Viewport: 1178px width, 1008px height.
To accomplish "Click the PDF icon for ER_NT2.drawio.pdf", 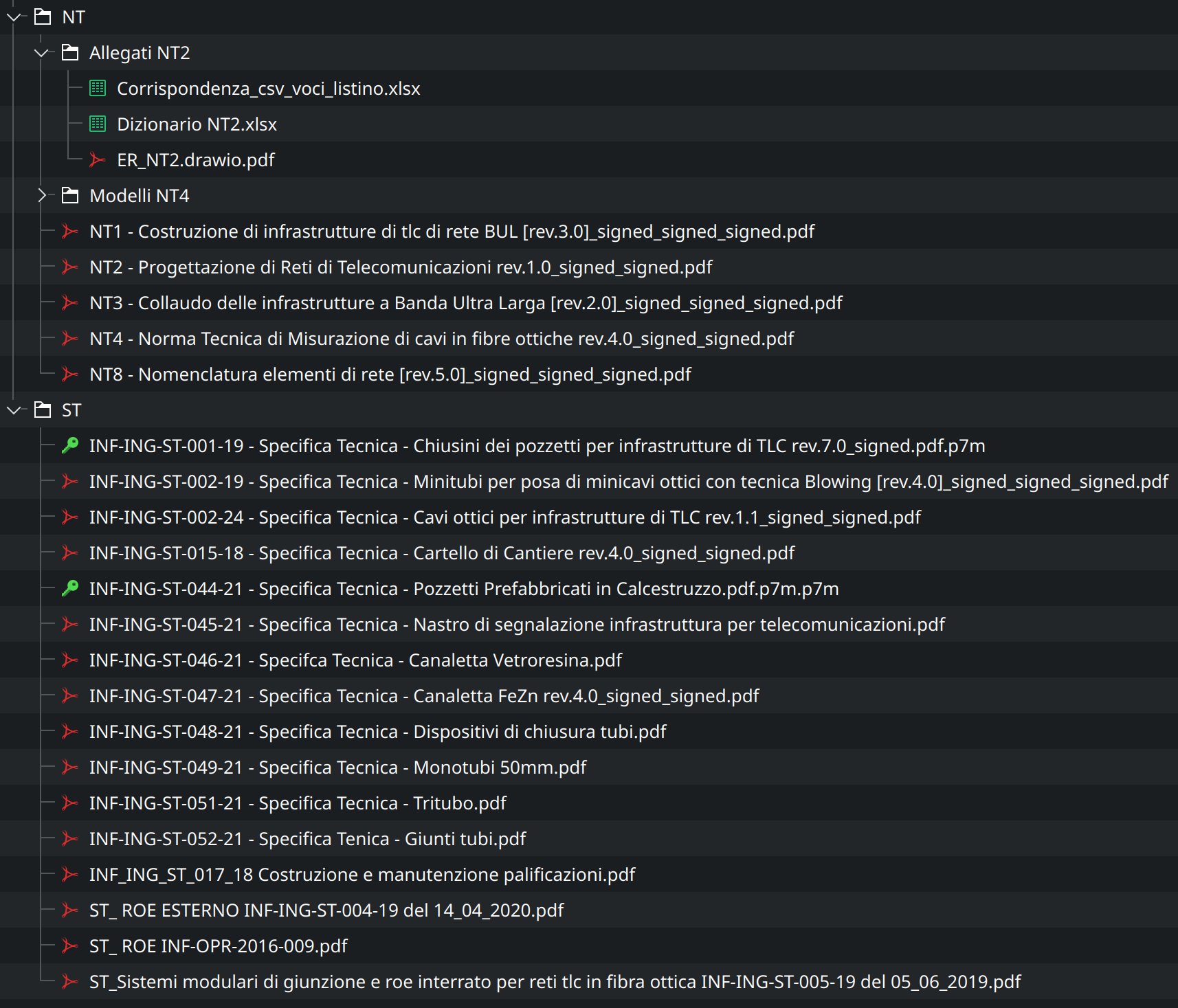I will [x=98, y=160].
